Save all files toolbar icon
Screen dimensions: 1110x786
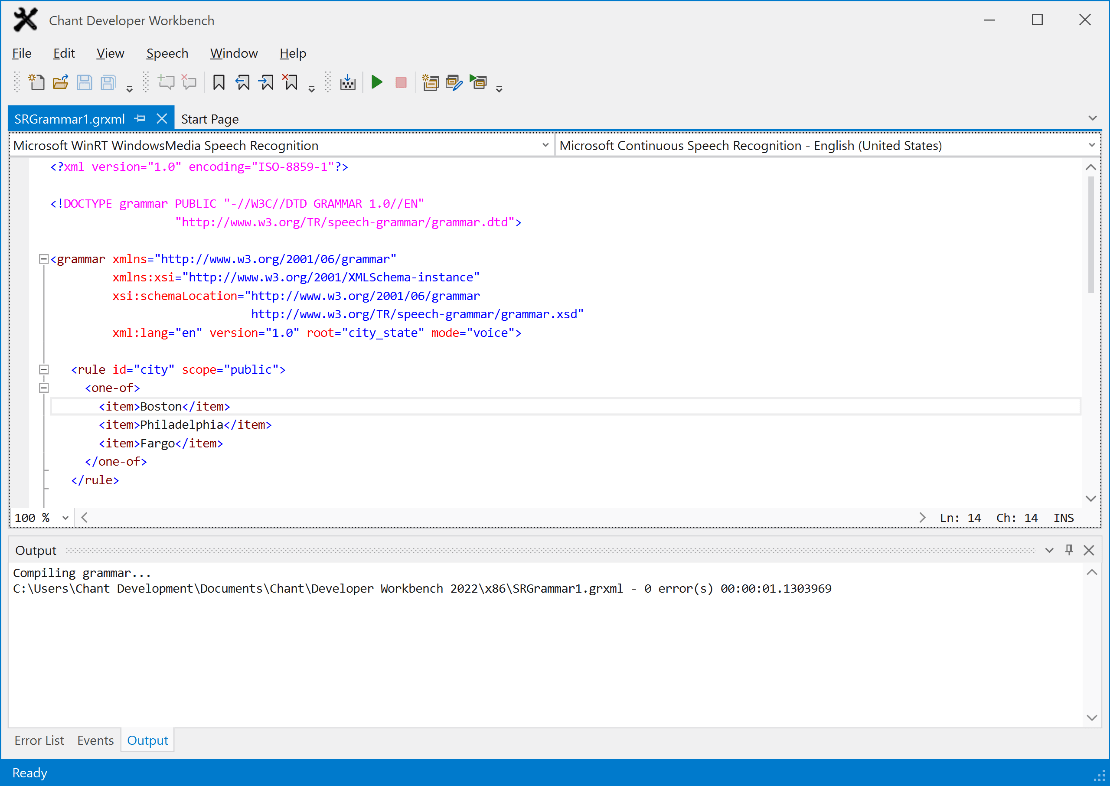point(108,82)
